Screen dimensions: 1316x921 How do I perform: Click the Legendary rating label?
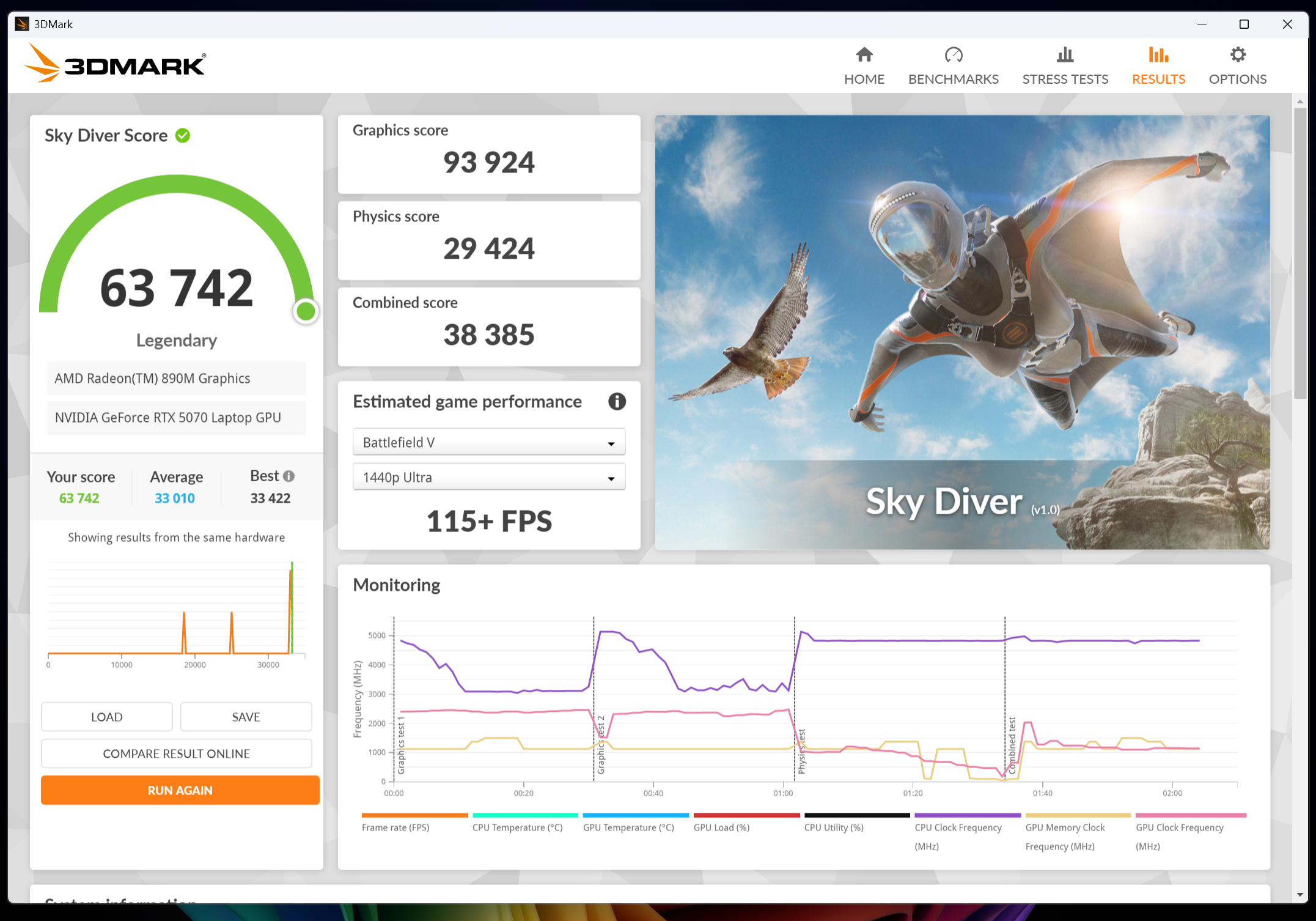point(176,340)
